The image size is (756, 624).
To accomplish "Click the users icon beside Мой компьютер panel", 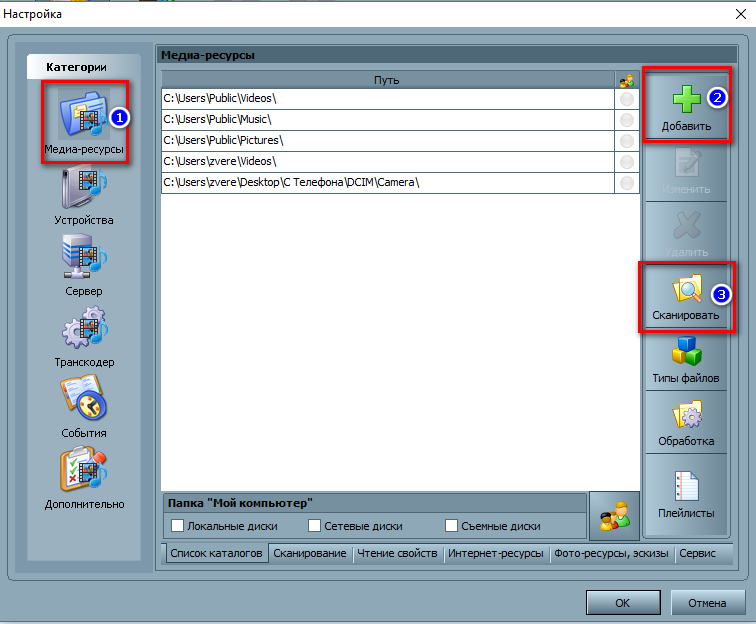I will pos(614,516).
